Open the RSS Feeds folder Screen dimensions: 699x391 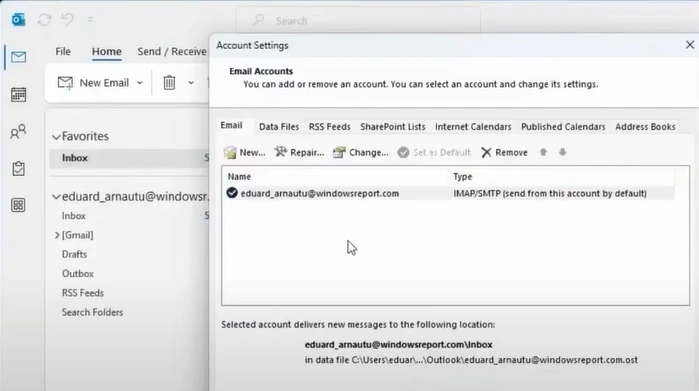[83, 293]
